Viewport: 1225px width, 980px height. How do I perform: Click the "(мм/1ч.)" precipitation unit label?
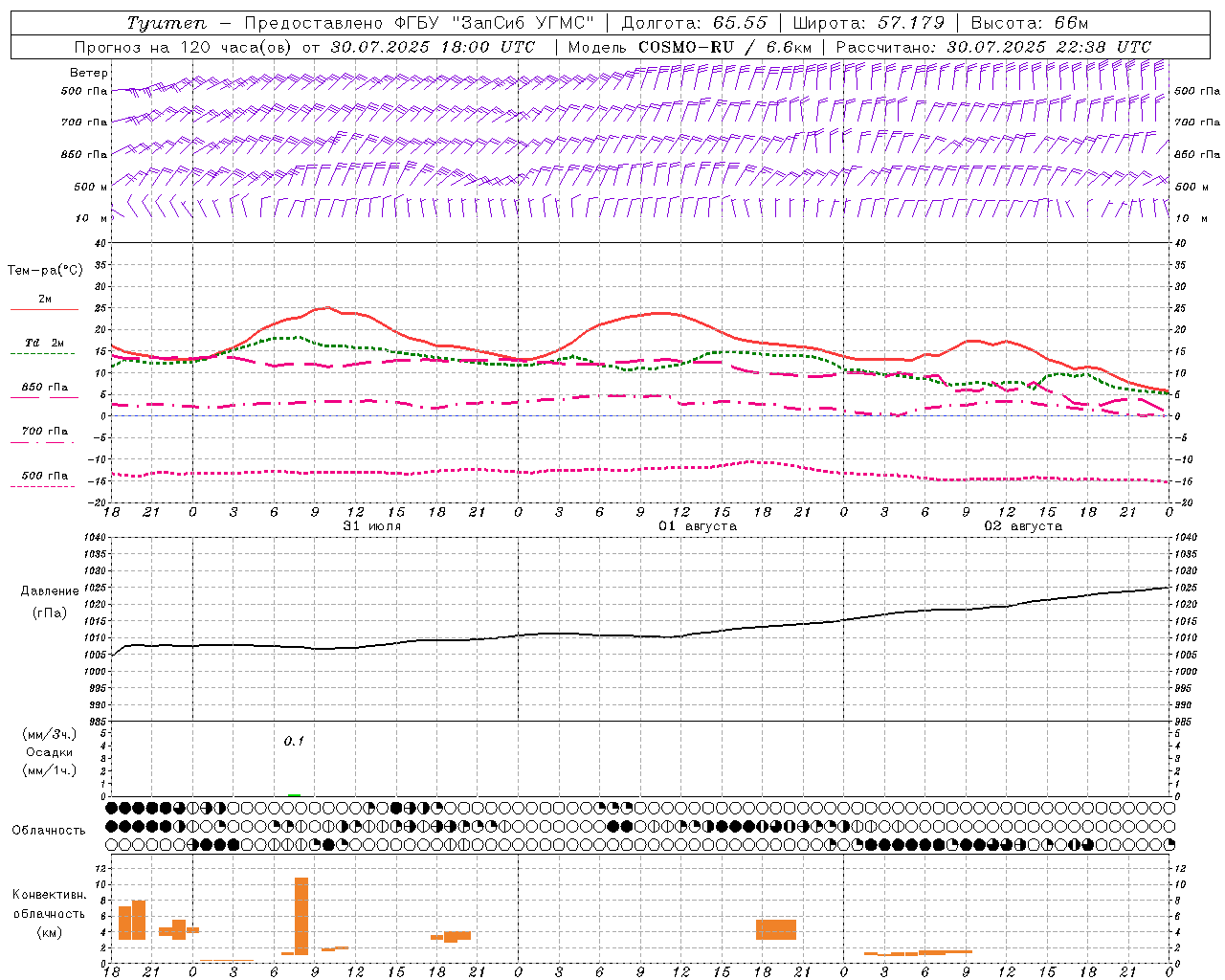50,770
